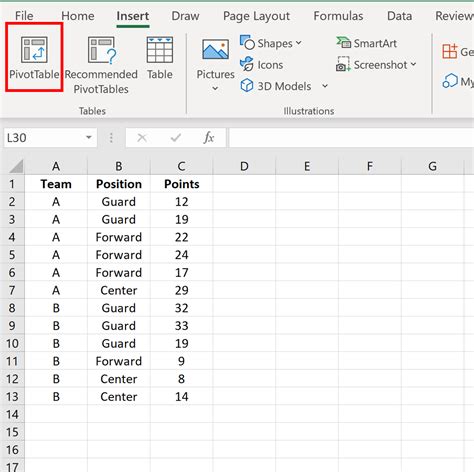This screenshot has height=472, width=474.
Task: Click the Center cell in row 13
Action: pos(119,396)
